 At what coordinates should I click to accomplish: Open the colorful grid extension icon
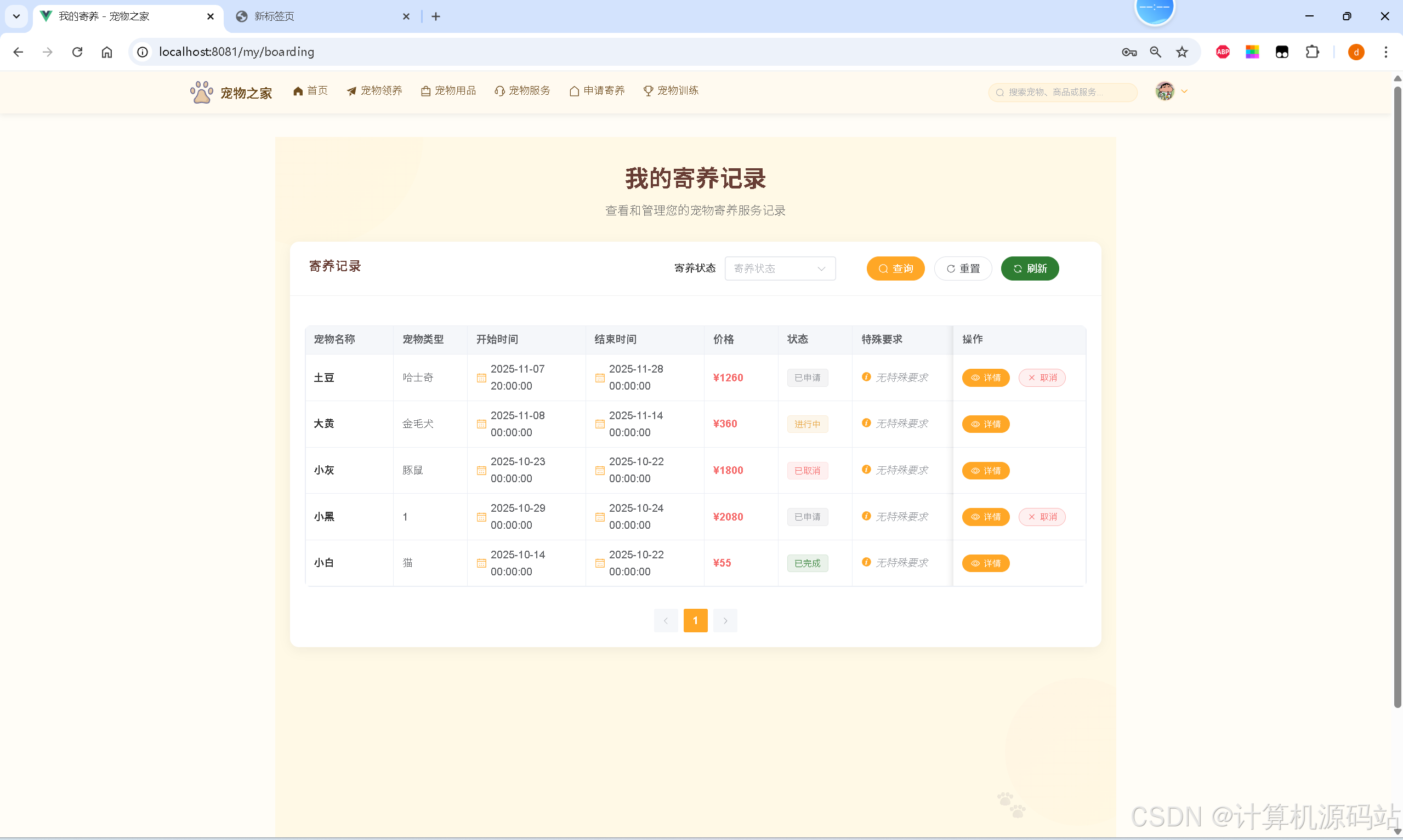tap(1252, 52)
